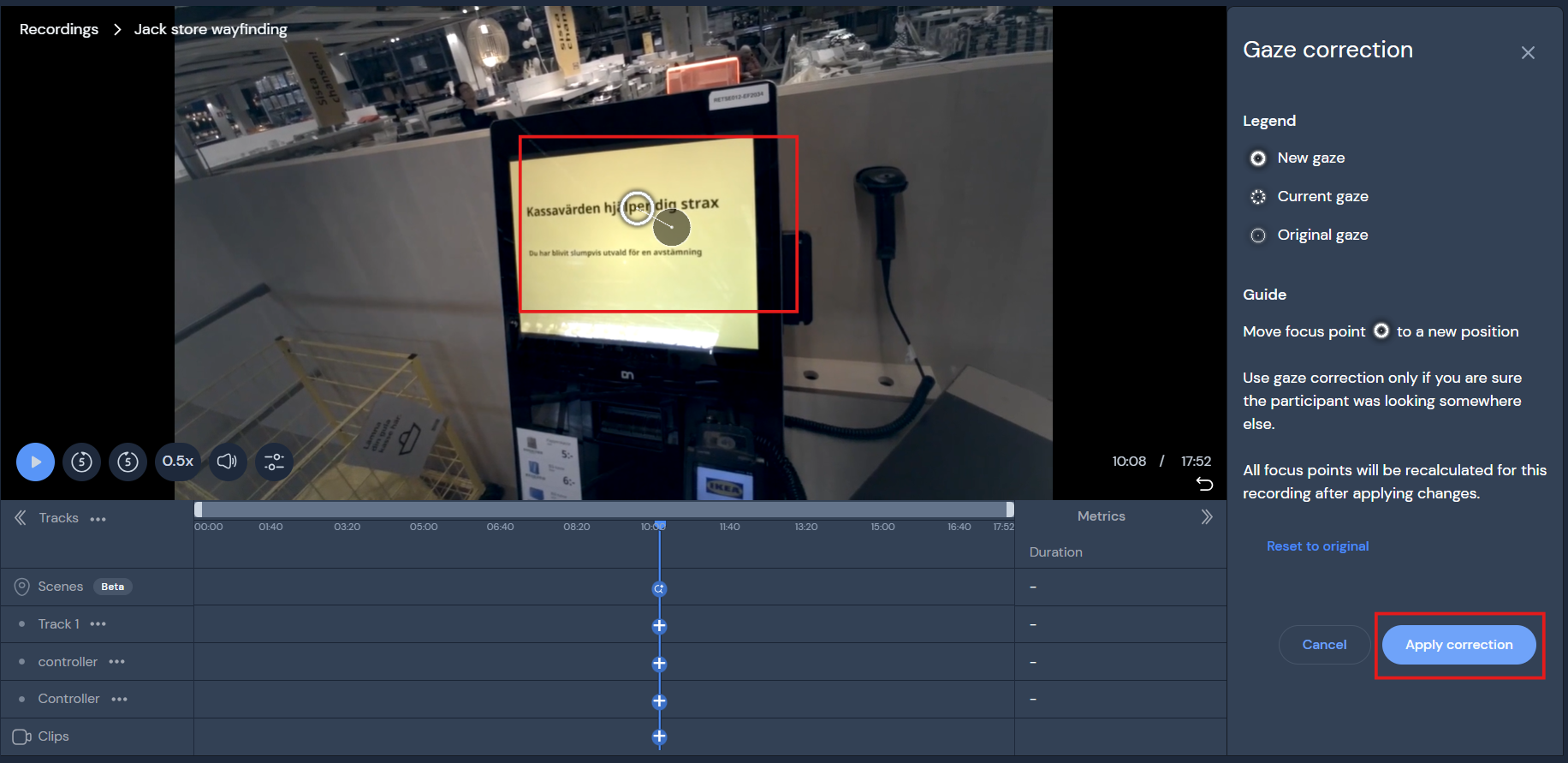The height and width of the screenshot is (763, 1568).
Task: Click the Current gaze legend icon
Action: pos(1258,197)
